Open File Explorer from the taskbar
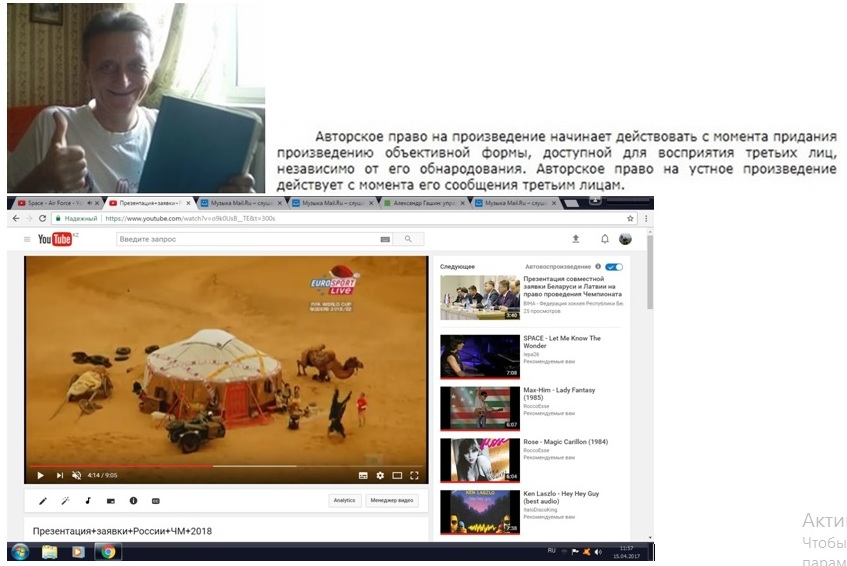Image resolution: width=847 pixels, height=566 pixels. click(x=49, y=552)
